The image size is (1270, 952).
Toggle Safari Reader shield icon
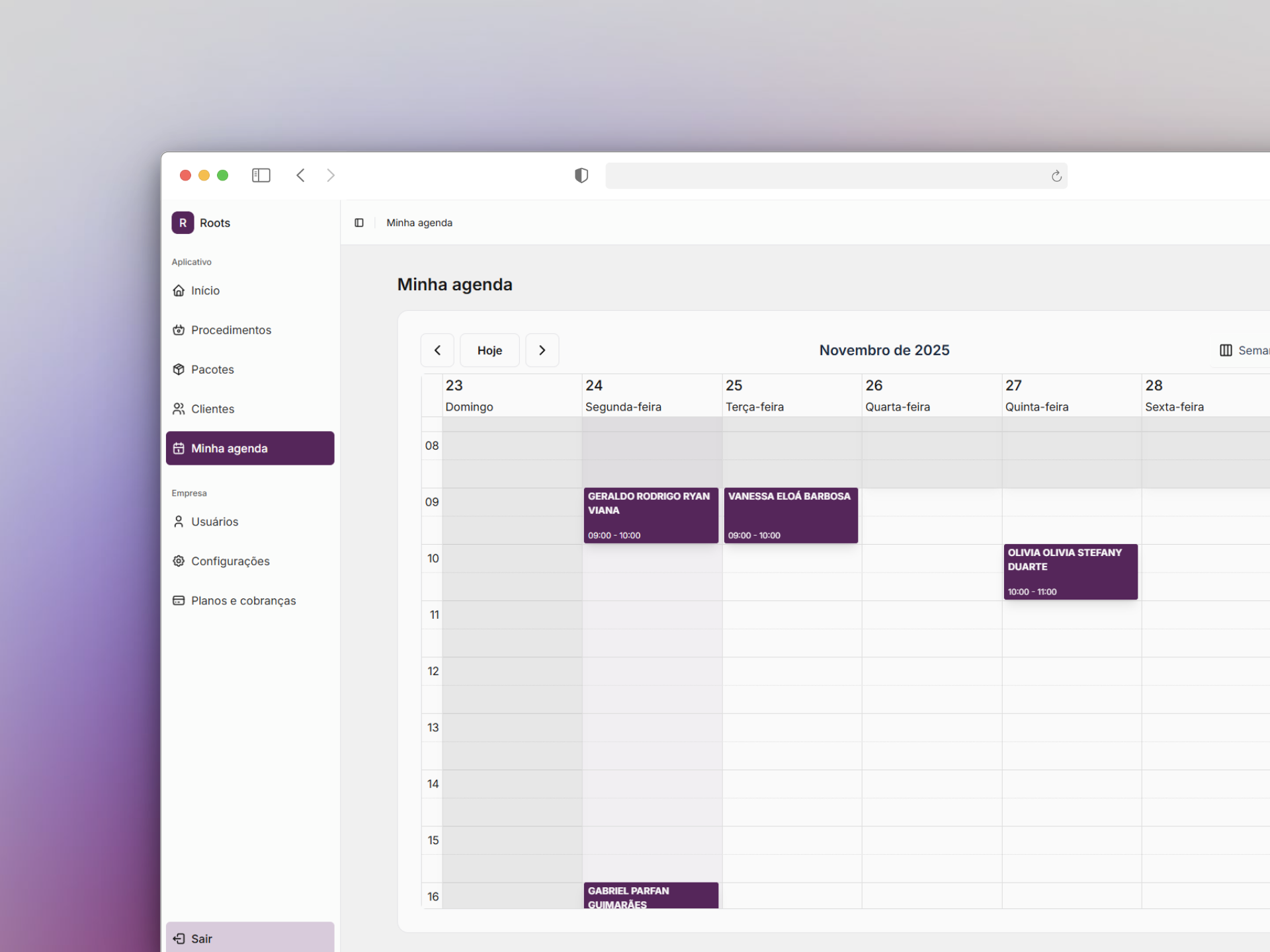pos(581,175)
